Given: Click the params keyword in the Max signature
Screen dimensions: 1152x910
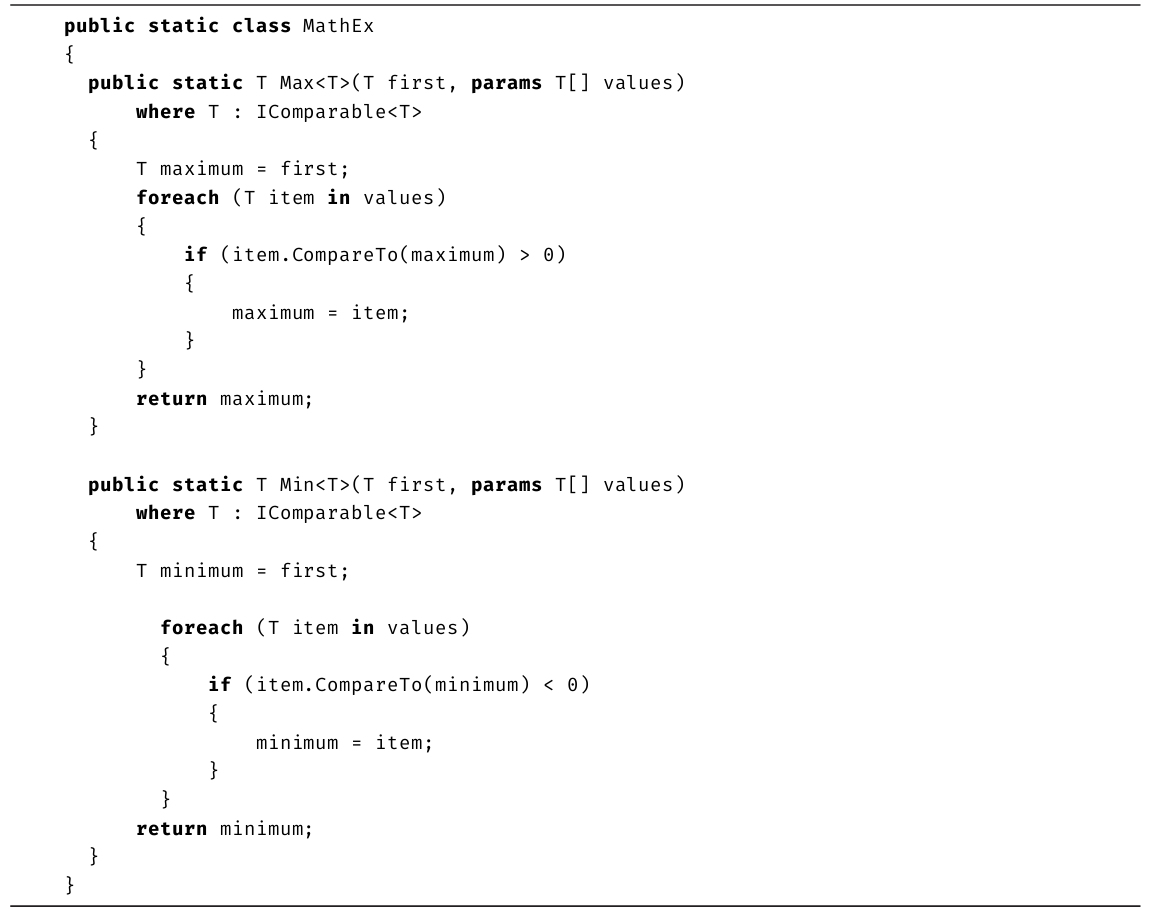Looking at the screenshot, I should coord(506,83).
